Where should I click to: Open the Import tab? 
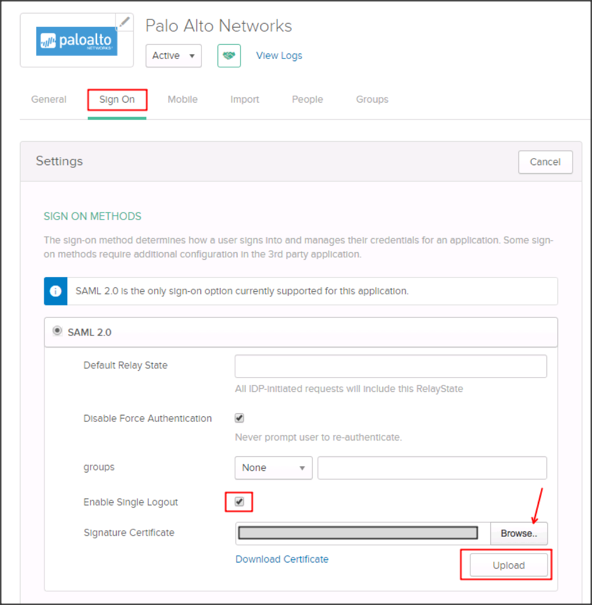(245, 100)
